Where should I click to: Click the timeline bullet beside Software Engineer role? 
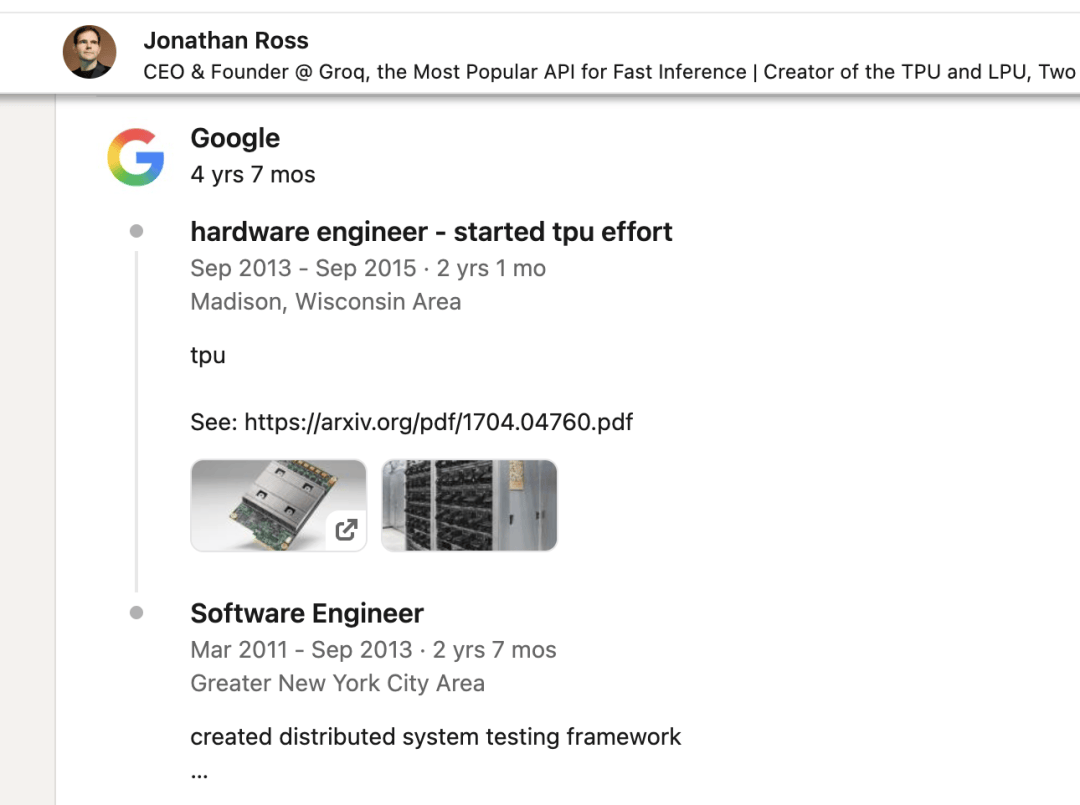[x=136, y=613]
